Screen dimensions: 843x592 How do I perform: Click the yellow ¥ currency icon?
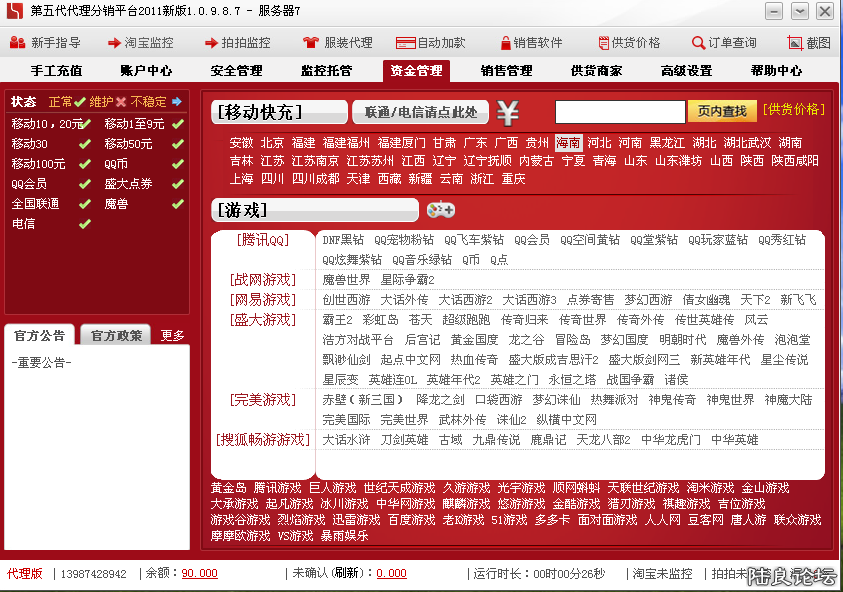coord(507,114)
